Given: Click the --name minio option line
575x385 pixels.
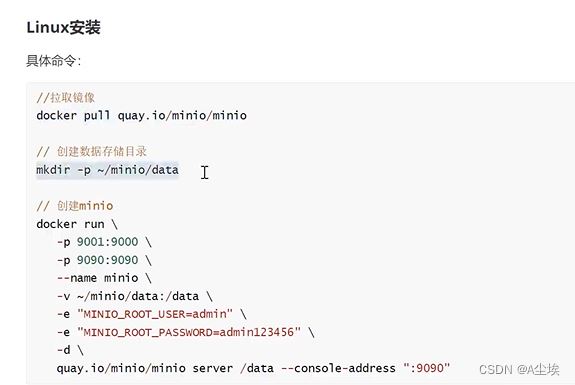Looking at the screenshot, I should [104, 278].
